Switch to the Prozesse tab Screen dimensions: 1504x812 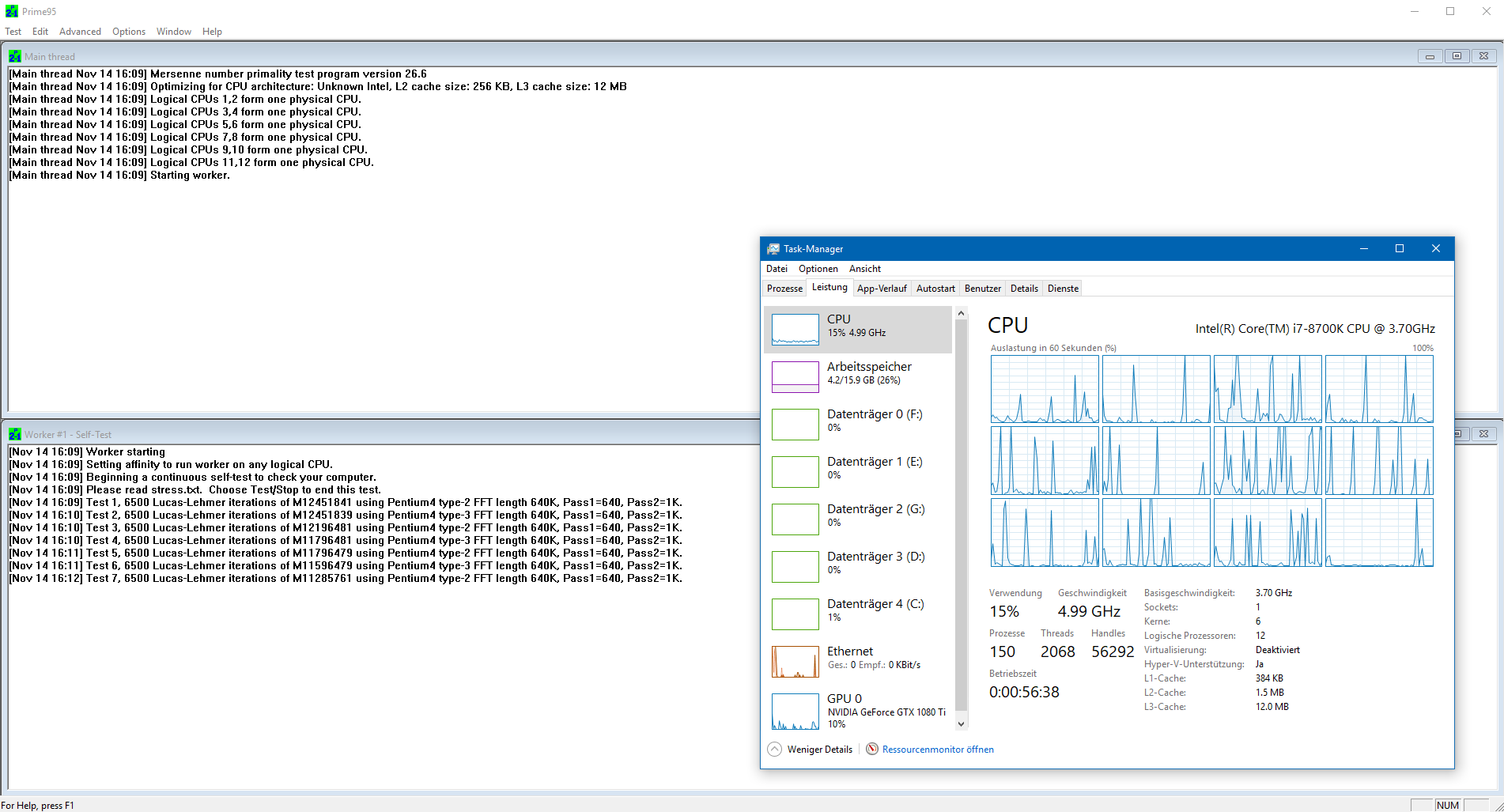coord(784,289)
